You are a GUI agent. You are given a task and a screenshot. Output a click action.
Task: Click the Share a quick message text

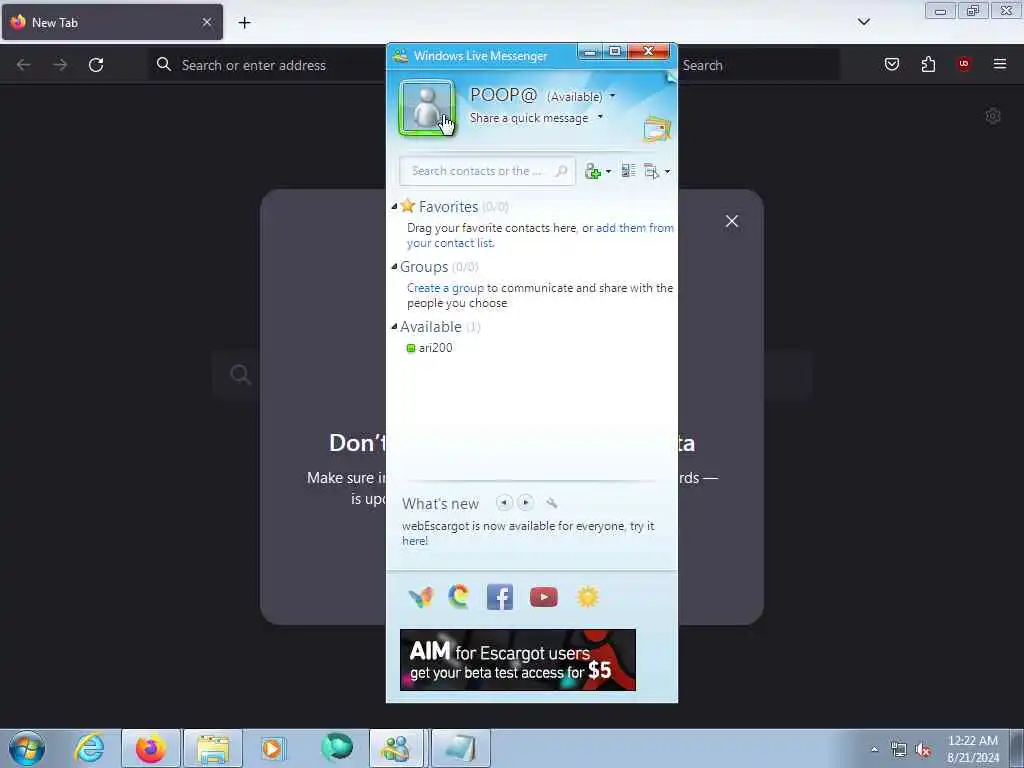[x=529, y=118]
